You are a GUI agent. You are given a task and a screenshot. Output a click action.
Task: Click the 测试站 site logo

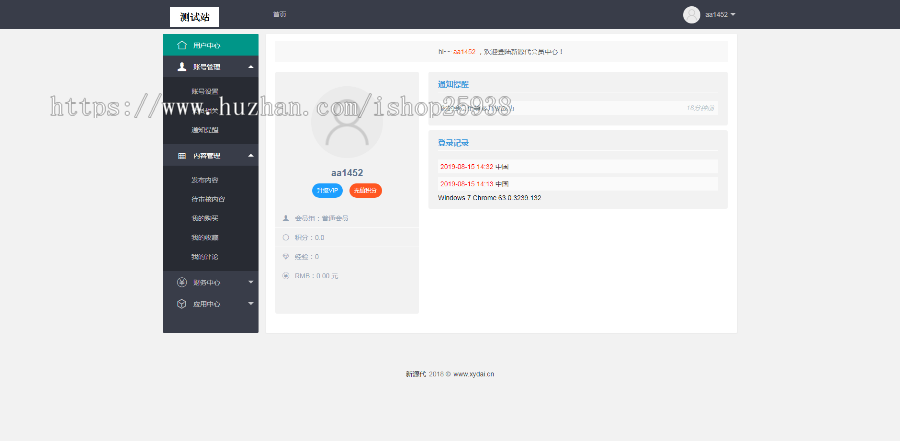(195, 17)
